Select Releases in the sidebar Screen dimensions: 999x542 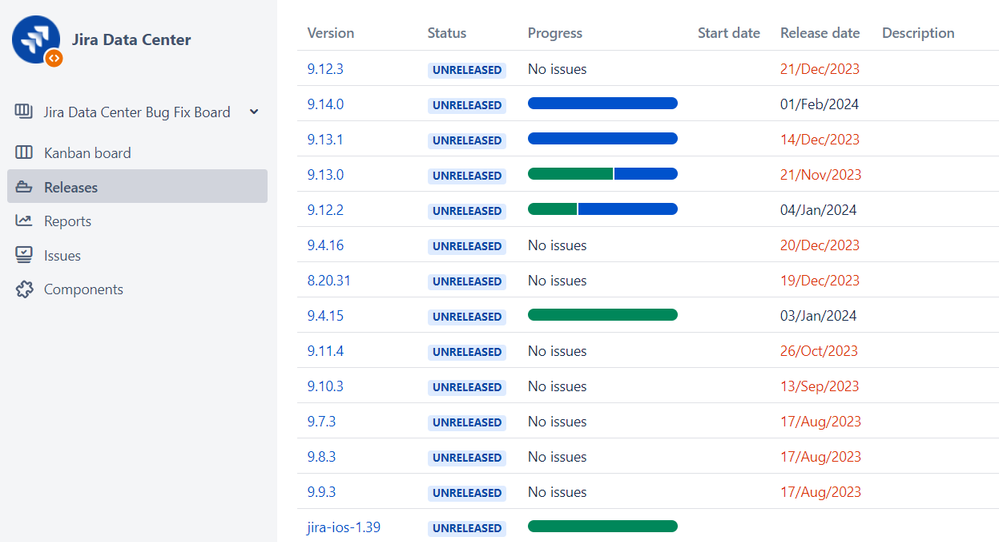tap(137, 186)
